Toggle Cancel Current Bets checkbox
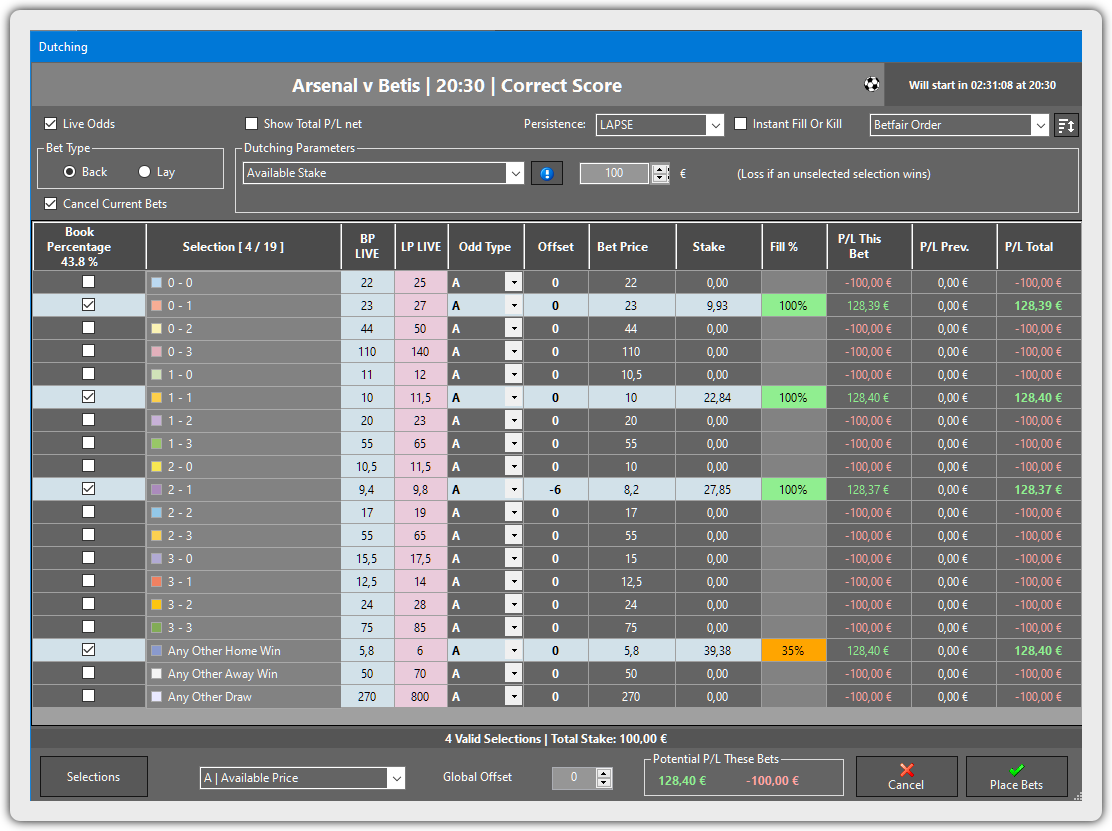 50,203
